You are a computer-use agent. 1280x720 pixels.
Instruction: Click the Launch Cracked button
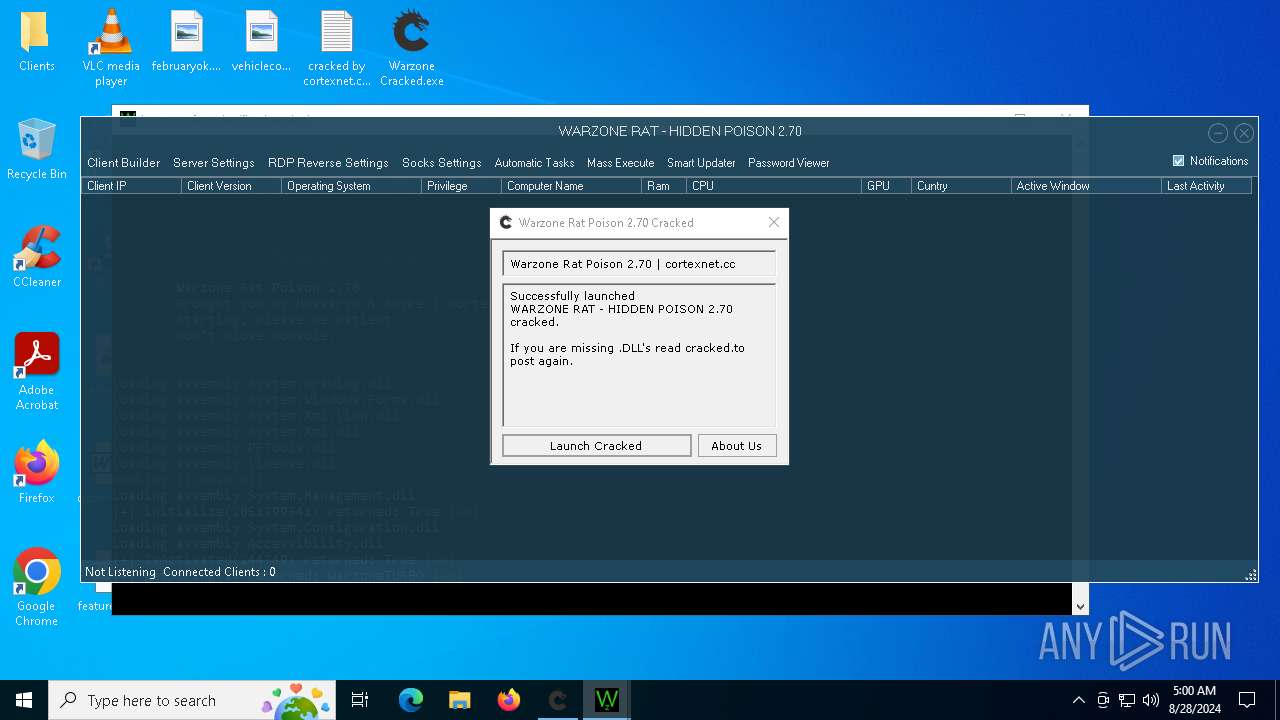[596, 446]
